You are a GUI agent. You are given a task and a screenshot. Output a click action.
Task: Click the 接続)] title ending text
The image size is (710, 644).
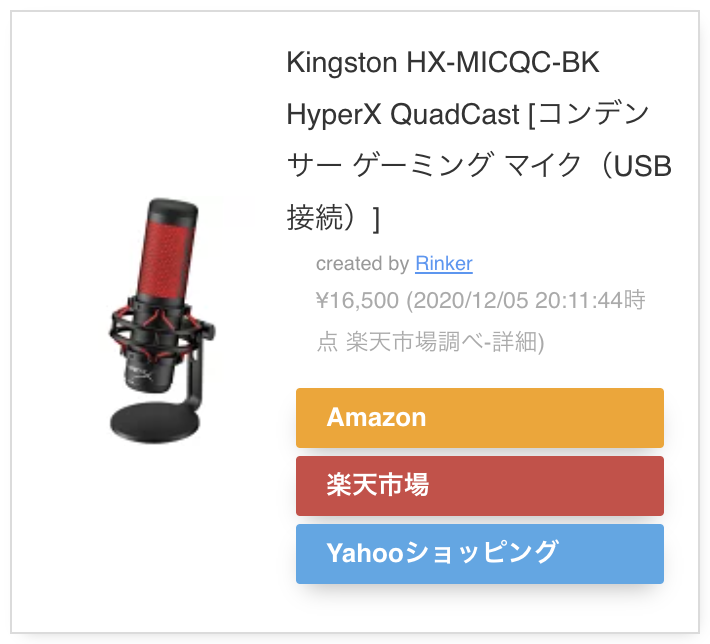[x=333, y=218]
